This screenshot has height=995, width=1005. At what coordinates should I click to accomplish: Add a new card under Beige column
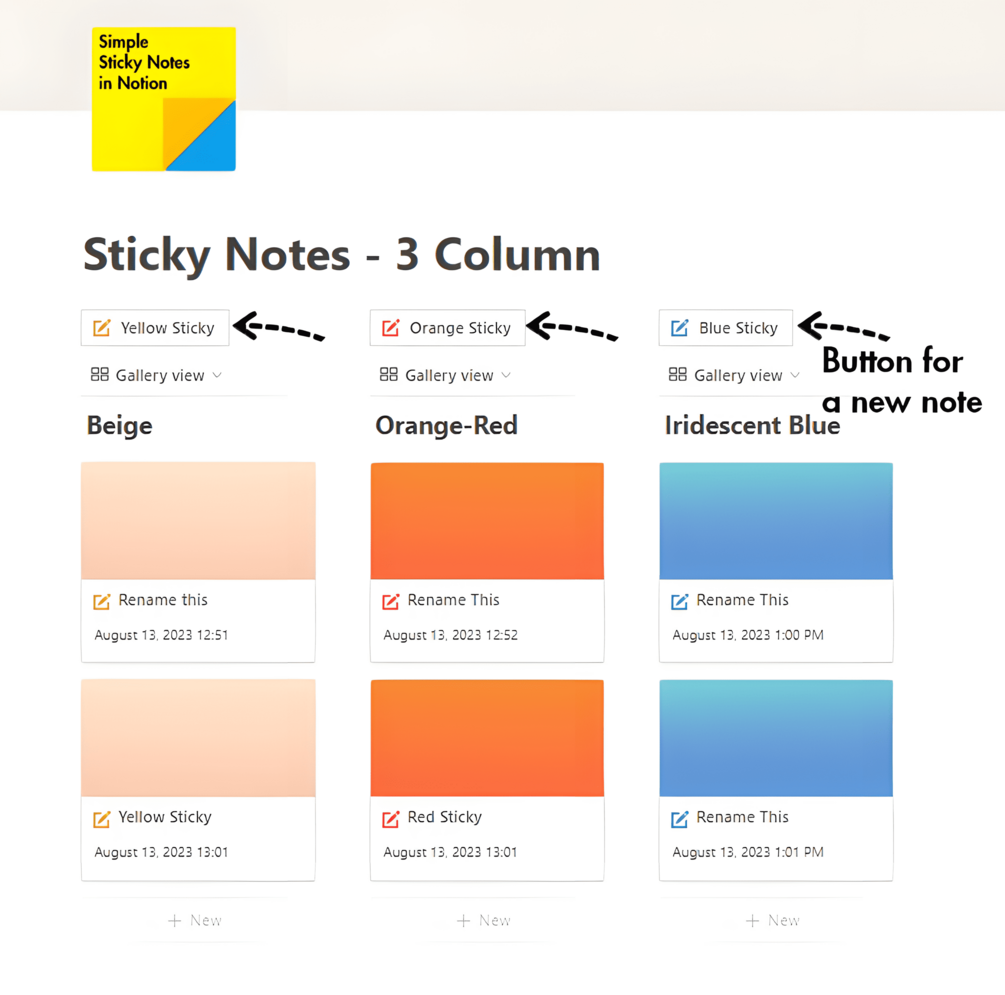coord(195,920)
